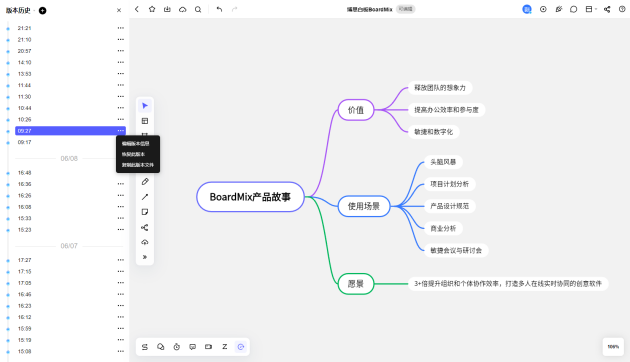Close the version history panel
The width and height of the screenshot is (630, 362).
pos(119,10)
